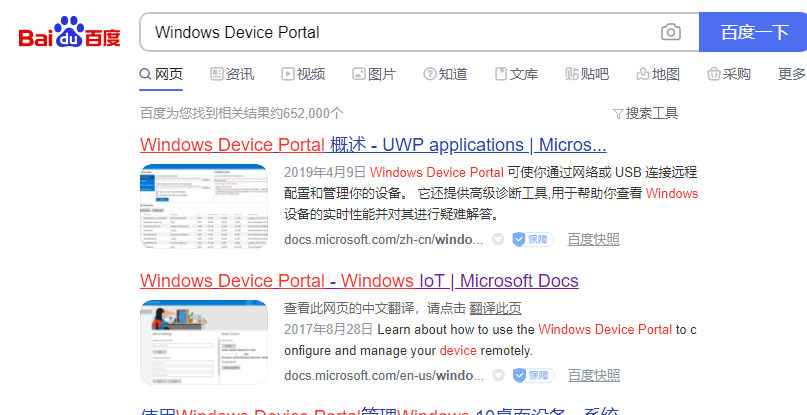Open camera image search icon
Screen dimensions: 807x415
pos(671,32)
